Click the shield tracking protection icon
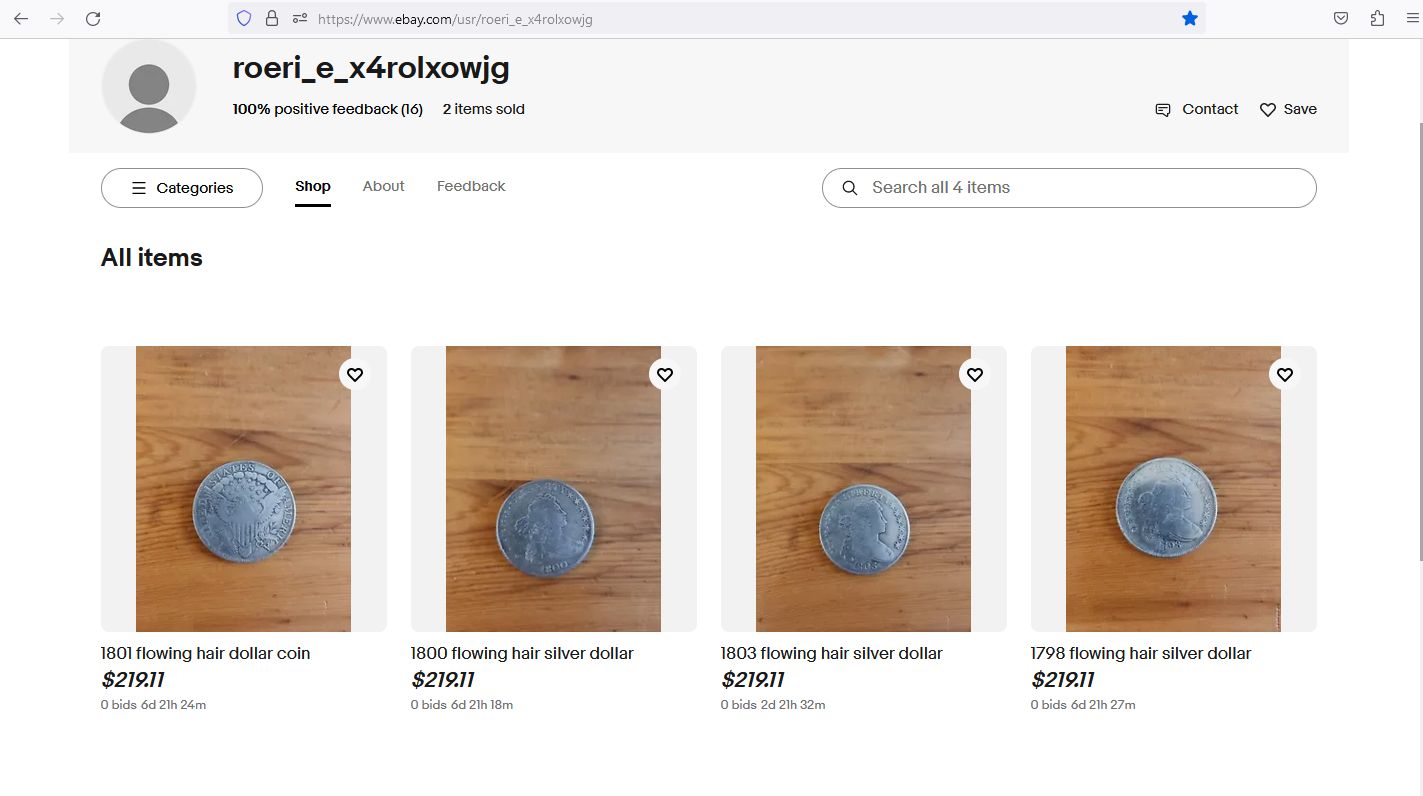 coord(244,18)
